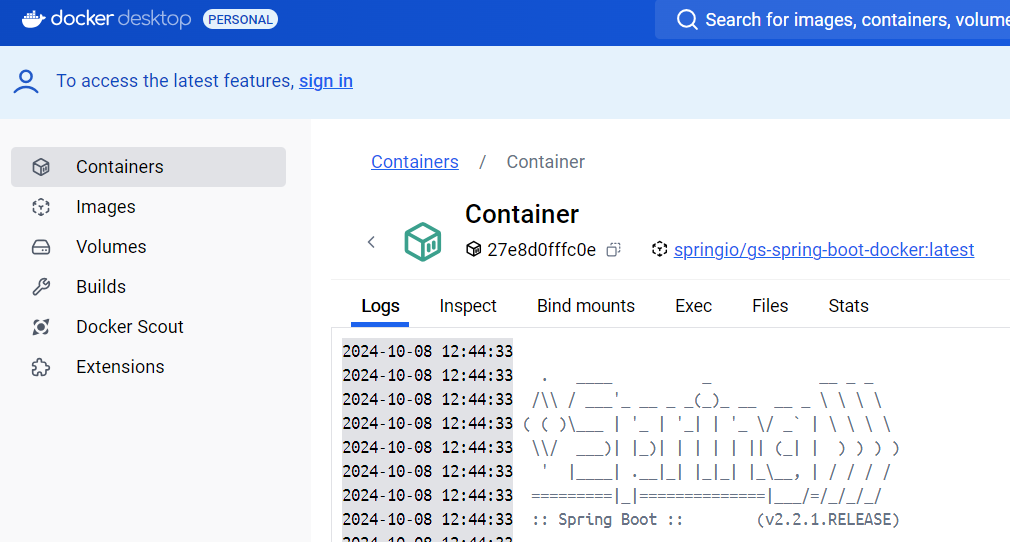
Task: Click the Containers cube icon in sidebar
Action: [x=41, y=167]
